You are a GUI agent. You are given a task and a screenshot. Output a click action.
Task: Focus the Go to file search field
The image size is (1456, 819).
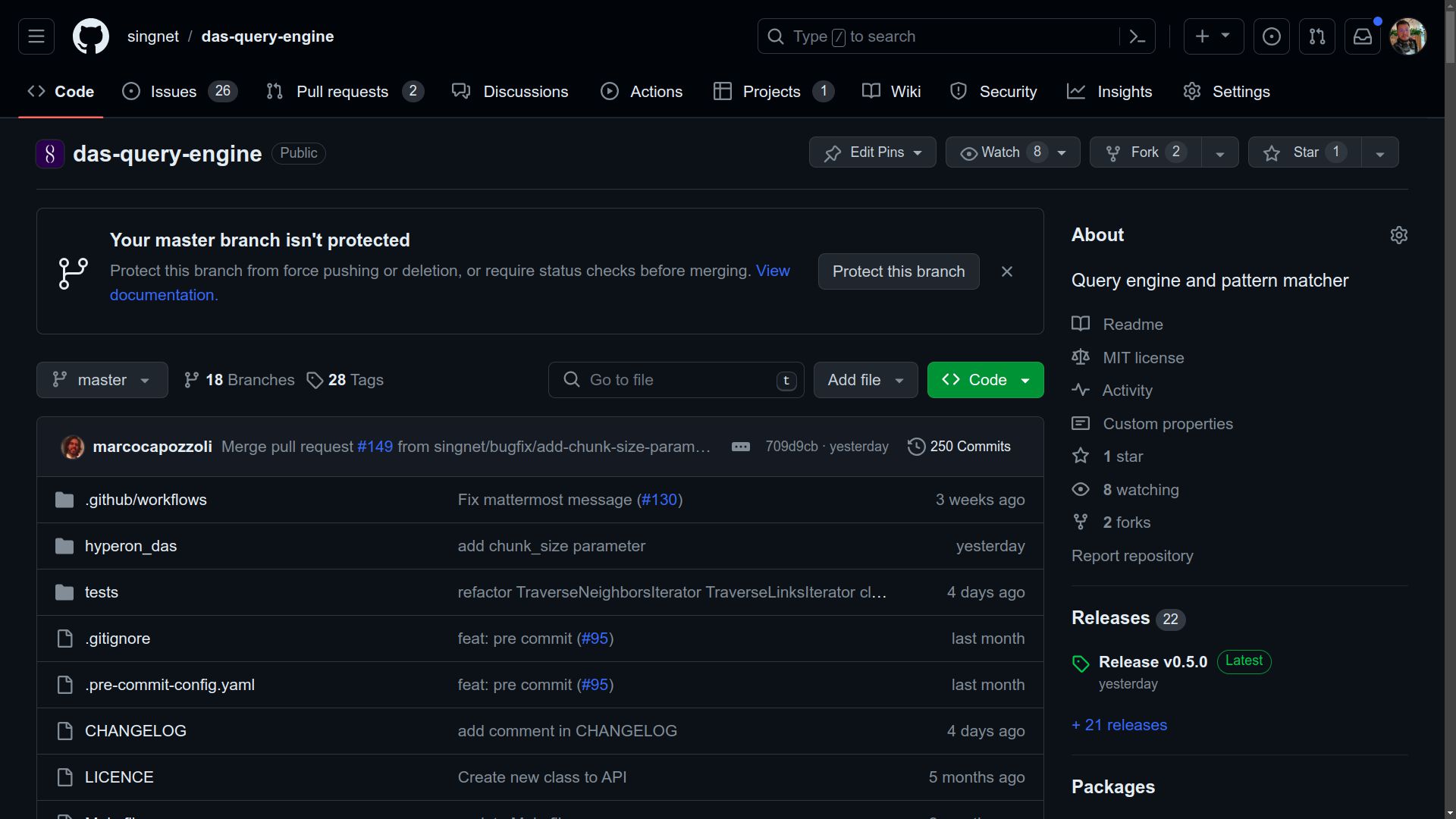click(676, 380)
